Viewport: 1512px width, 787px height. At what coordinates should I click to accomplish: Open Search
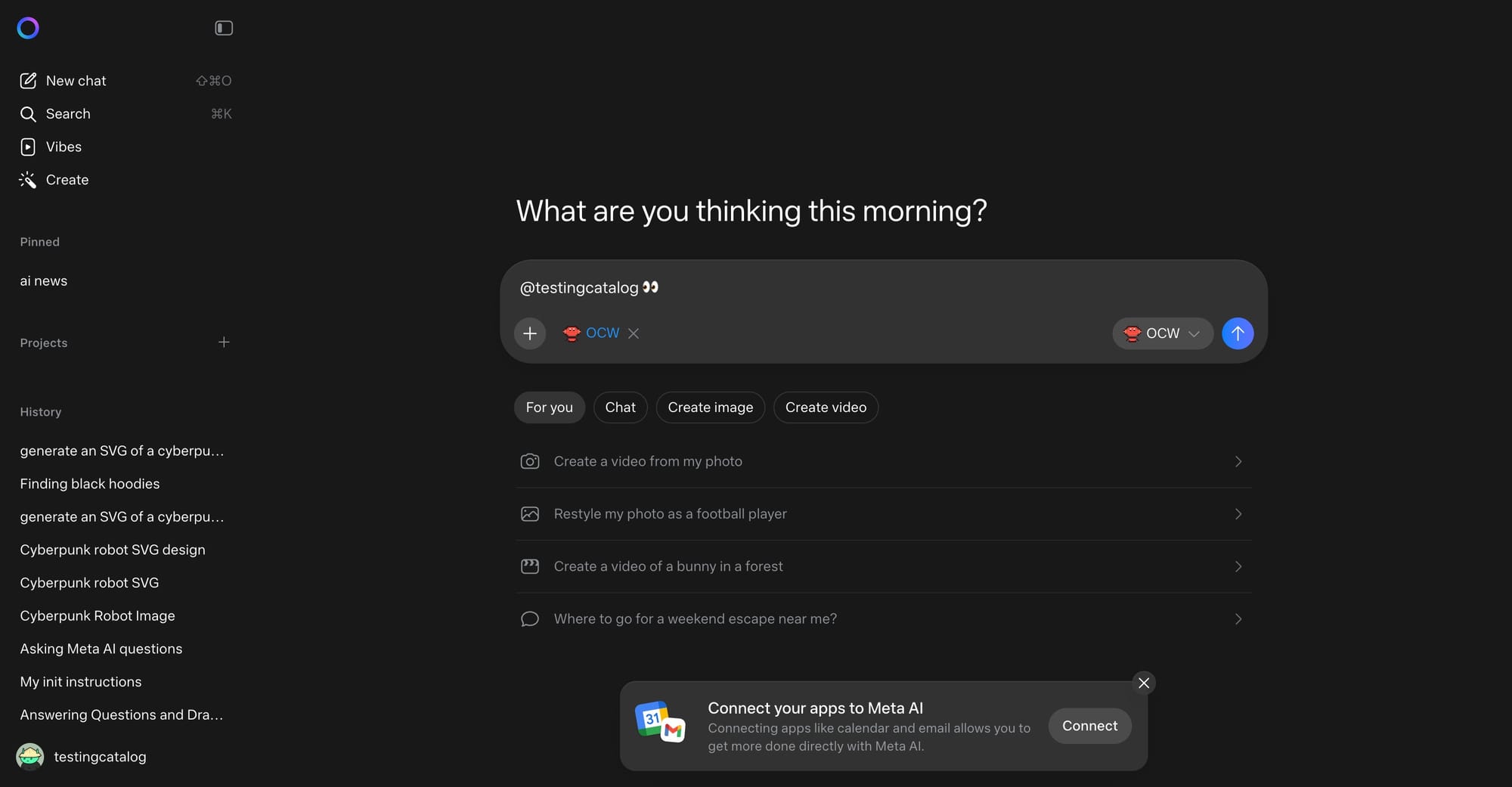coord(68,113)
